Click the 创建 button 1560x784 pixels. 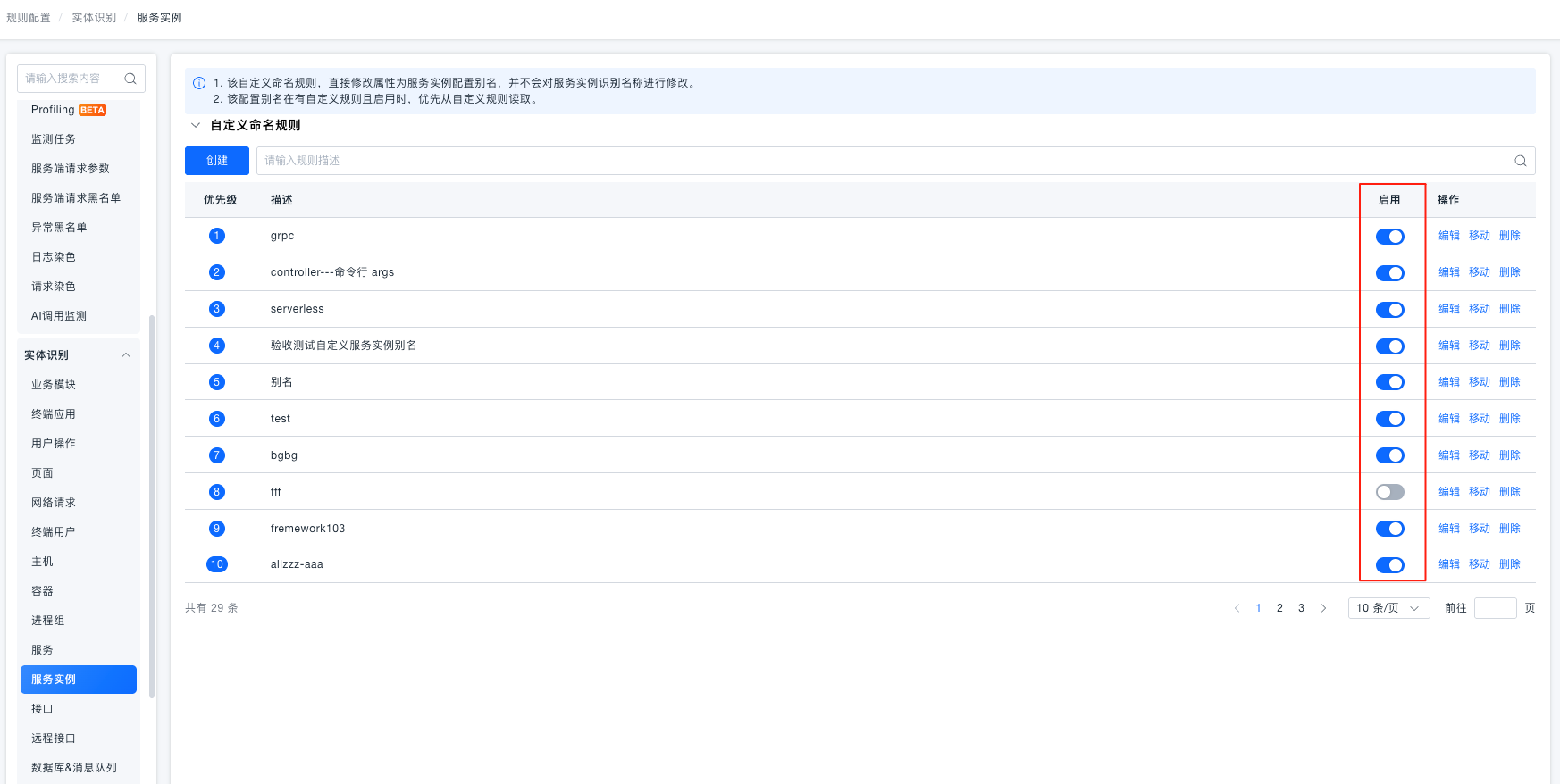click(x=217, y=161)
